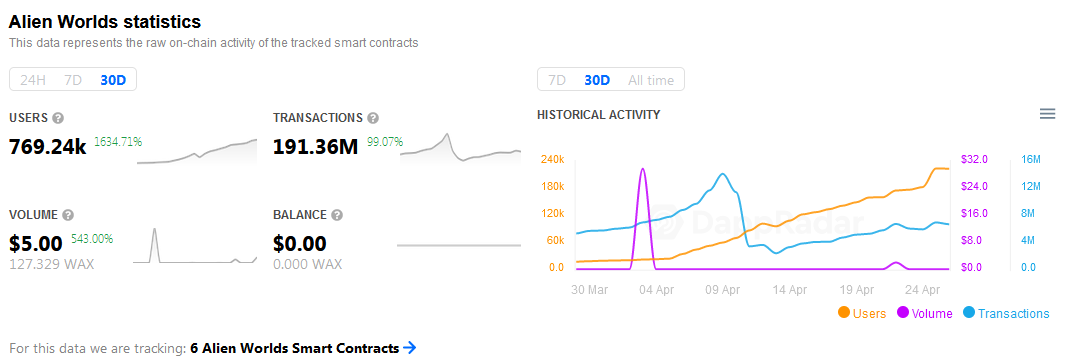Select the 7D statistics period
1067x363 pixels.
pos(73,80)
